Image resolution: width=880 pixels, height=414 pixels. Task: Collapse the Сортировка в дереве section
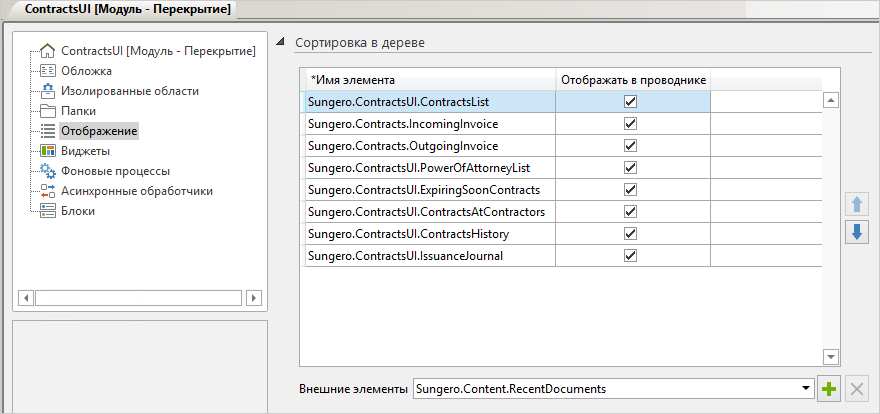[281, 43]
